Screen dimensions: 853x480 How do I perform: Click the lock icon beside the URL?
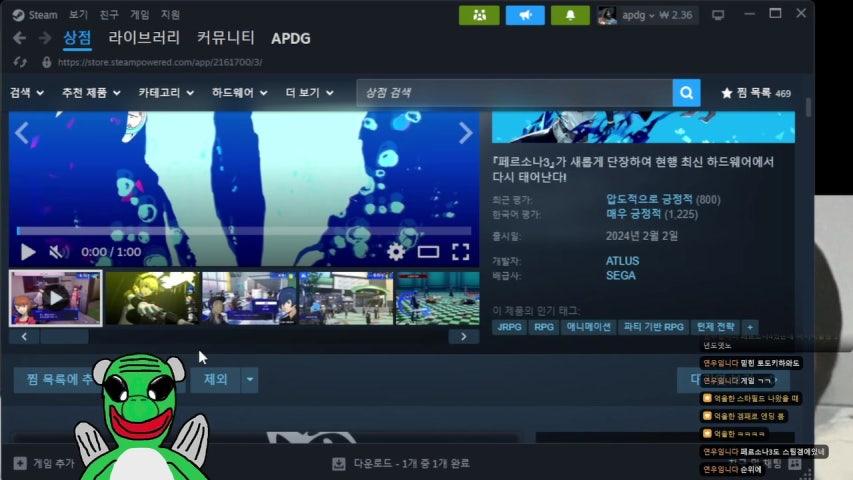pyautogui.click(x=47, y=62)
